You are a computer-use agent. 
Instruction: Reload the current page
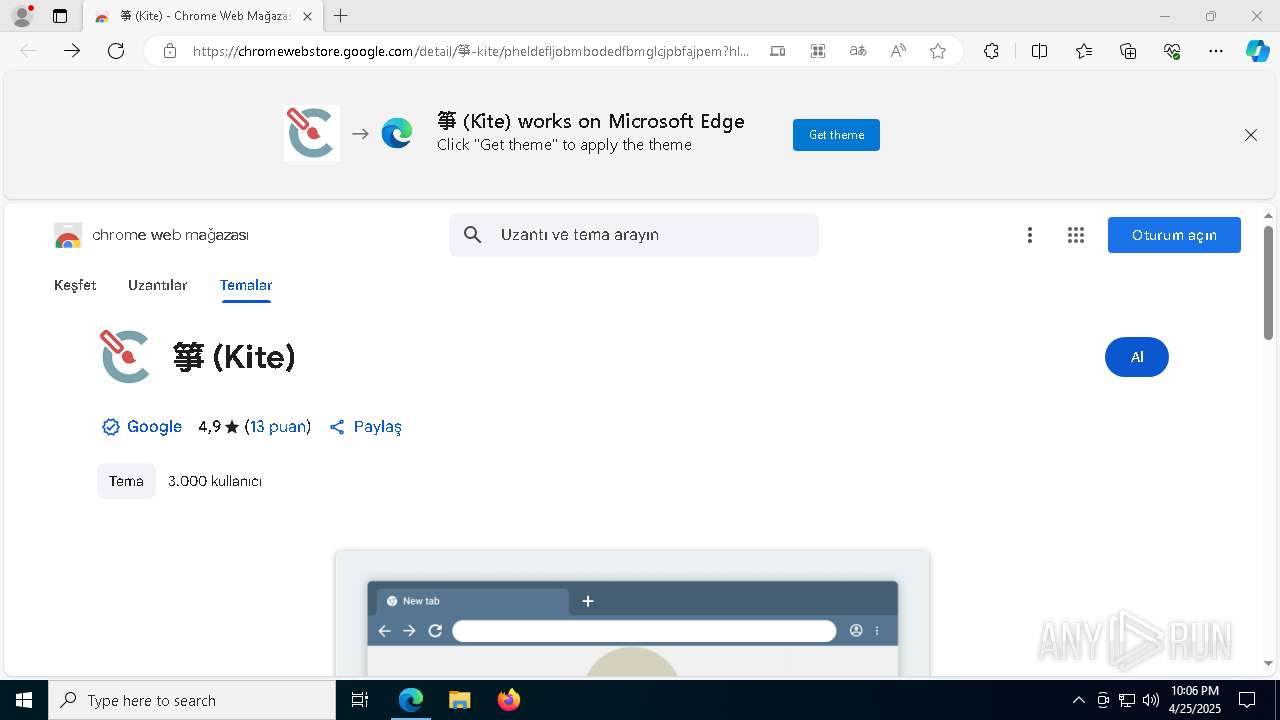pyautogui.click(x=116, y=51)
